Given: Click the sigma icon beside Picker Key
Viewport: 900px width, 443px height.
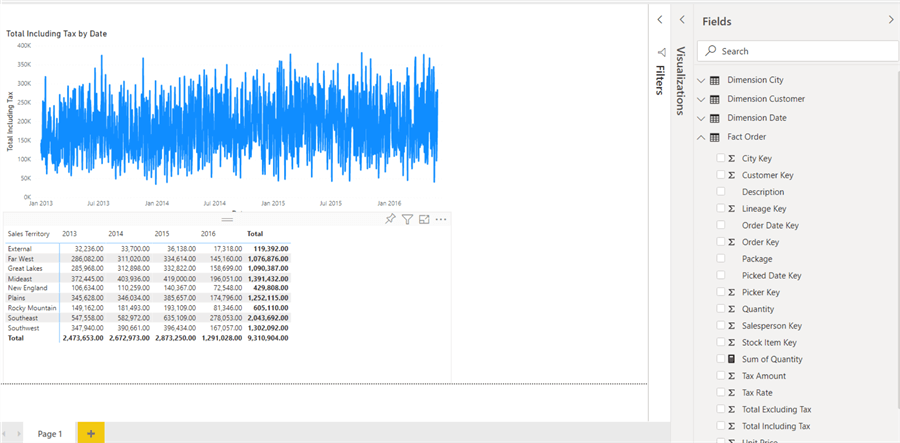Looking at the screenshot, I should [731, 292].
